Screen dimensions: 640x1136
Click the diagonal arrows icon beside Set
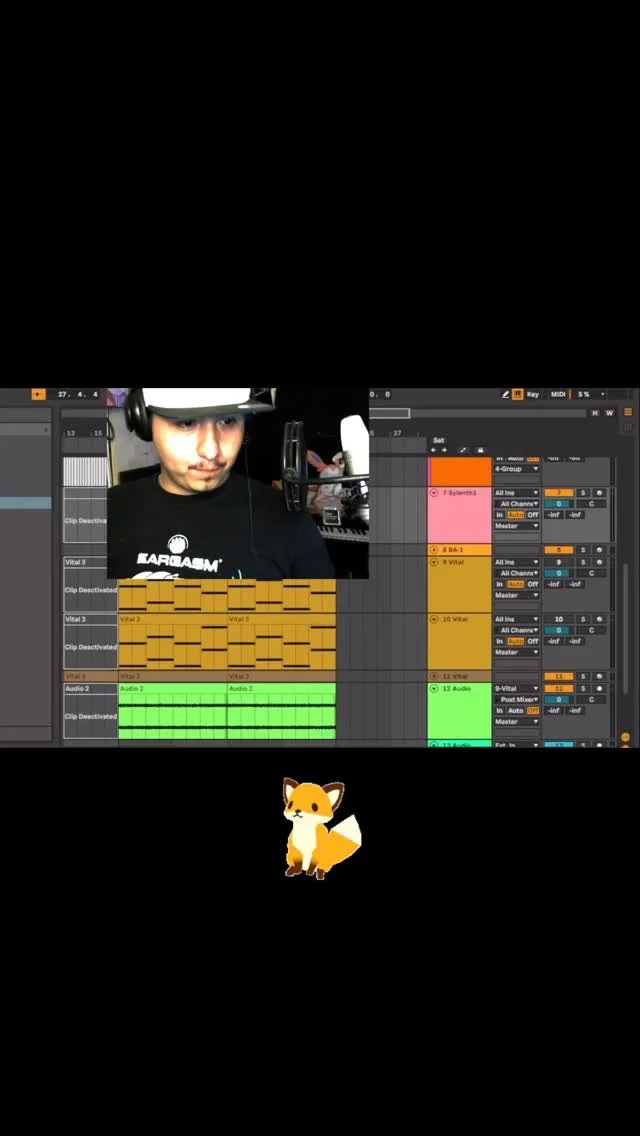[464, 450]
